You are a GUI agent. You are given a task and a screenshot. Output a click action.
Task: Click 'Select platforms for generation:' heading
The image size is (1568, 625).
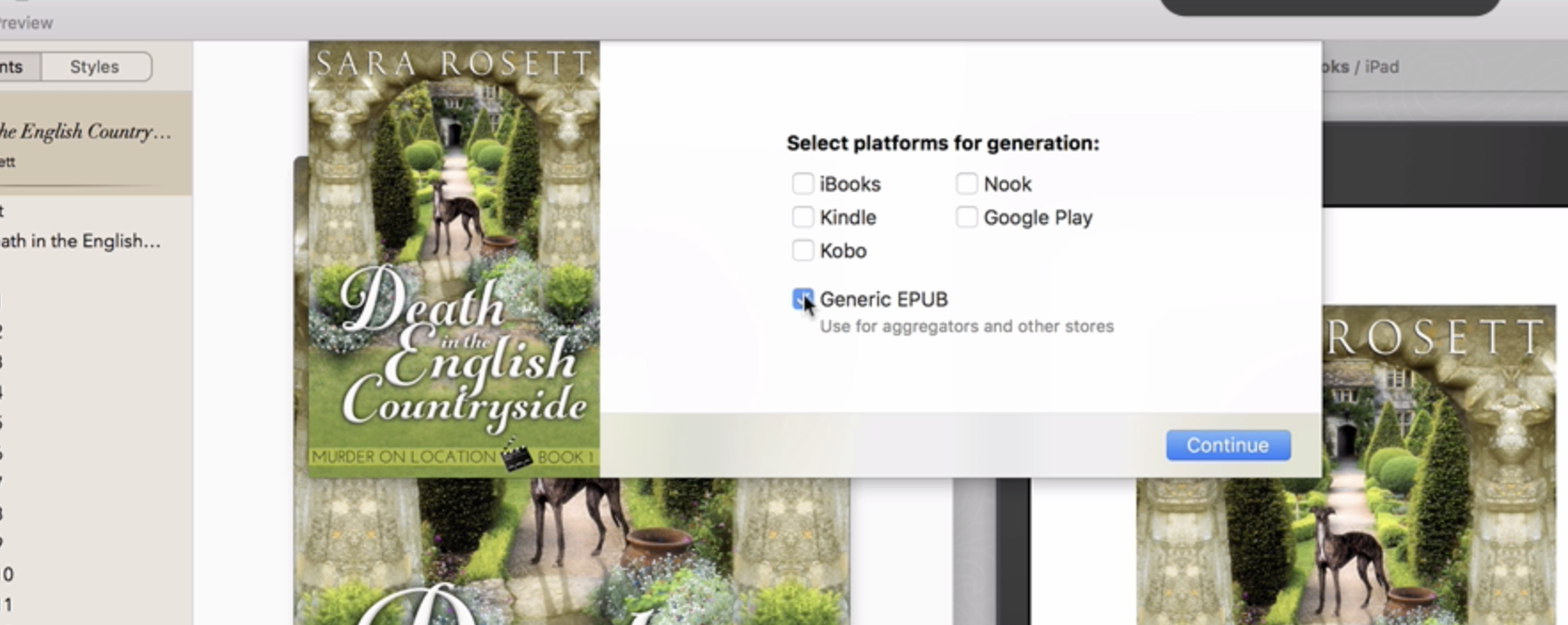[x=943, y=143]
